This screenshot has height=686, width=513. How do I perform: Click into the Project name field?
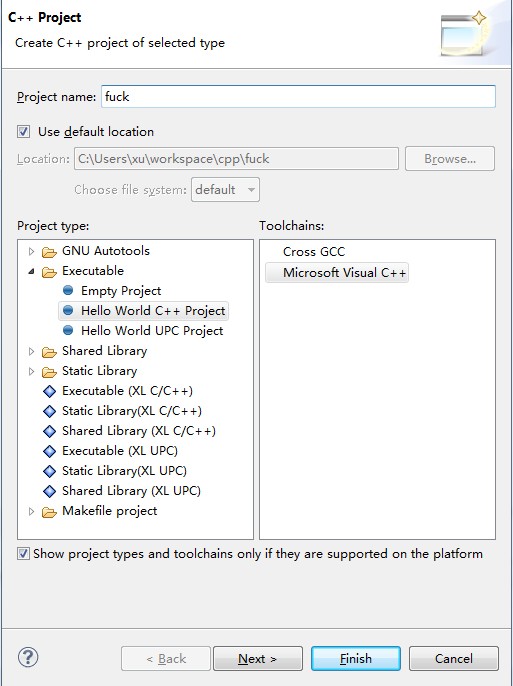tap(298, 97)
